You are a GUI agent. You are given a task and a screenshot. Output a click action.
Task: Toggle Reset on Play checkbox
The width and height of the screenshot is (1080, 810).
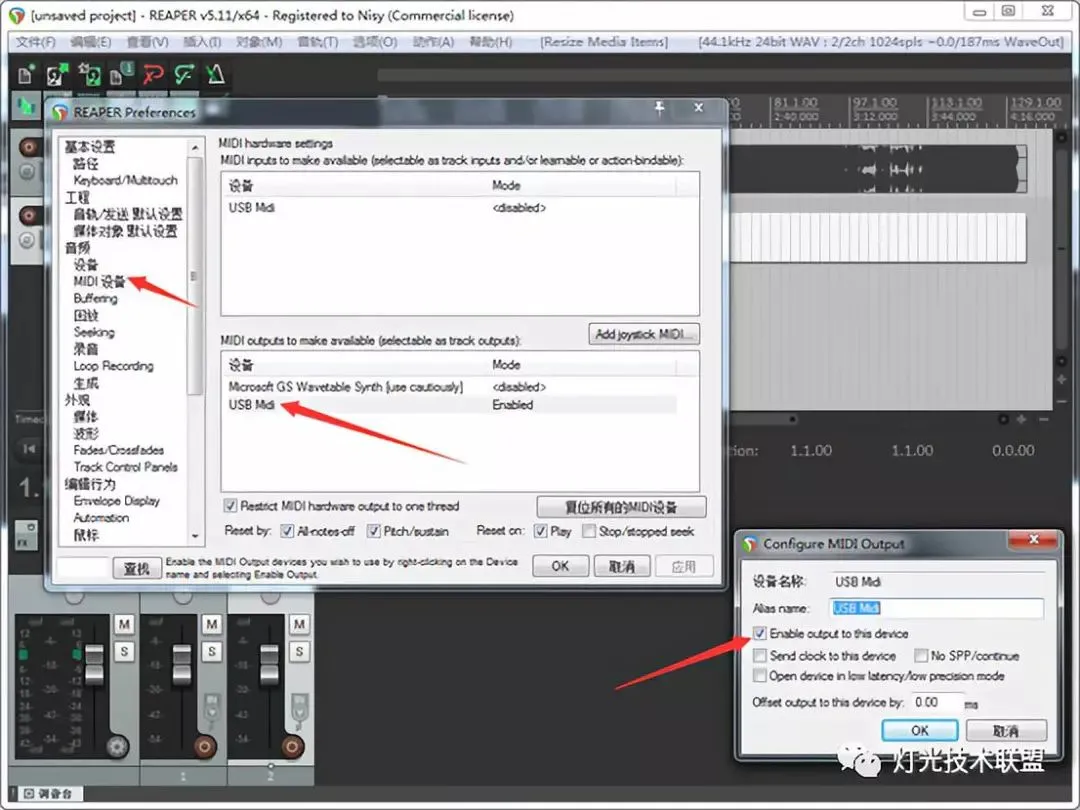pos(541,531)
